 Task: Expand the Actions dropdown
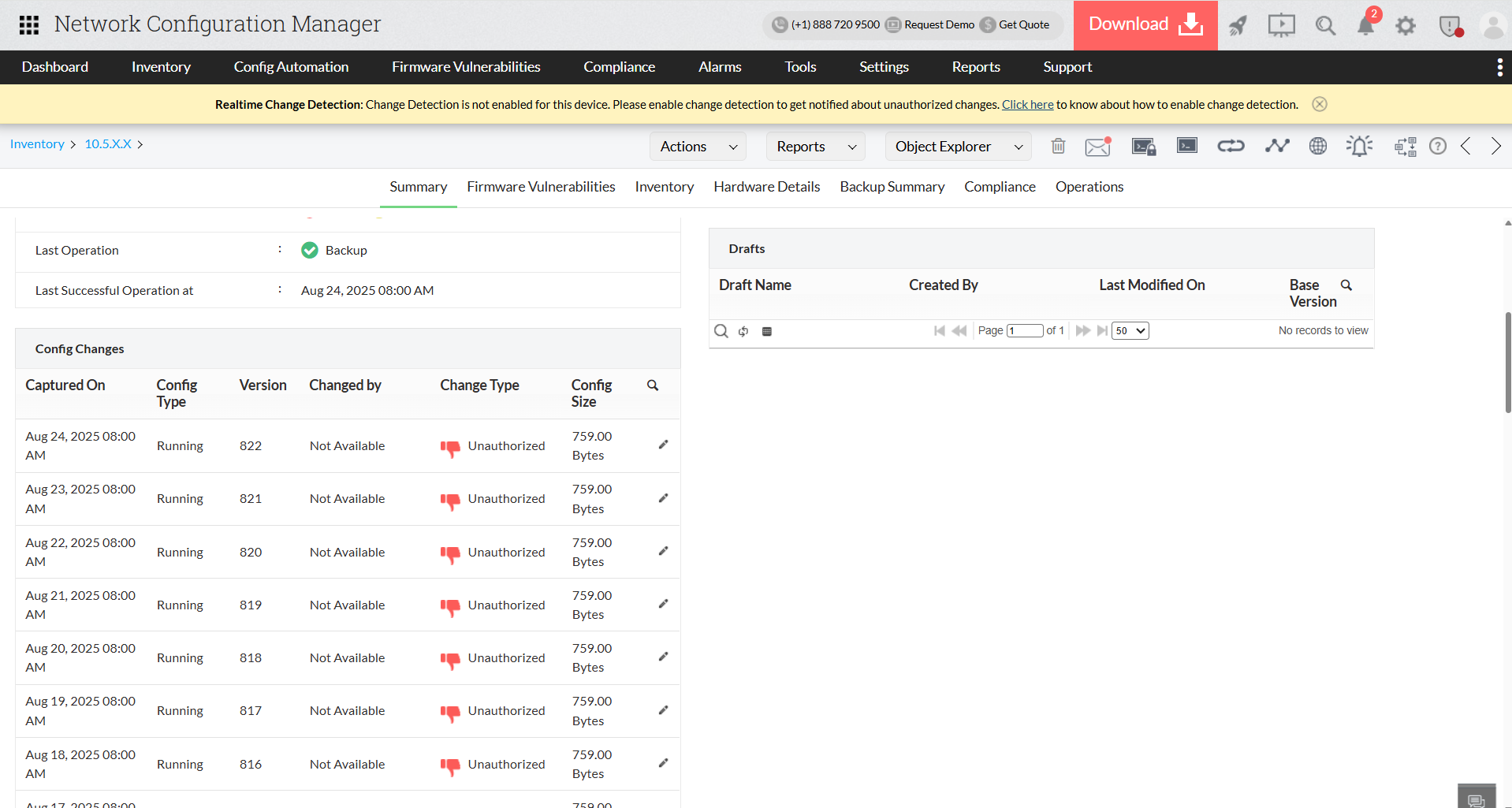[x=698, y=147]
